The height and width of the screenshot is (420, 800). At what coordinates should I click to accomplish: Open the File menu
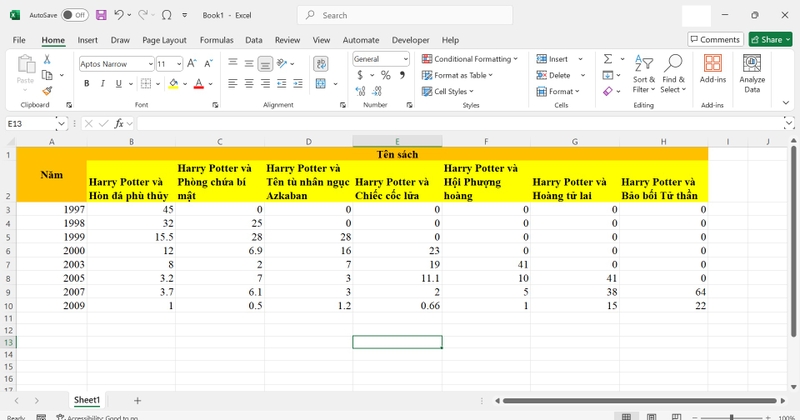(x=19, y=40)
